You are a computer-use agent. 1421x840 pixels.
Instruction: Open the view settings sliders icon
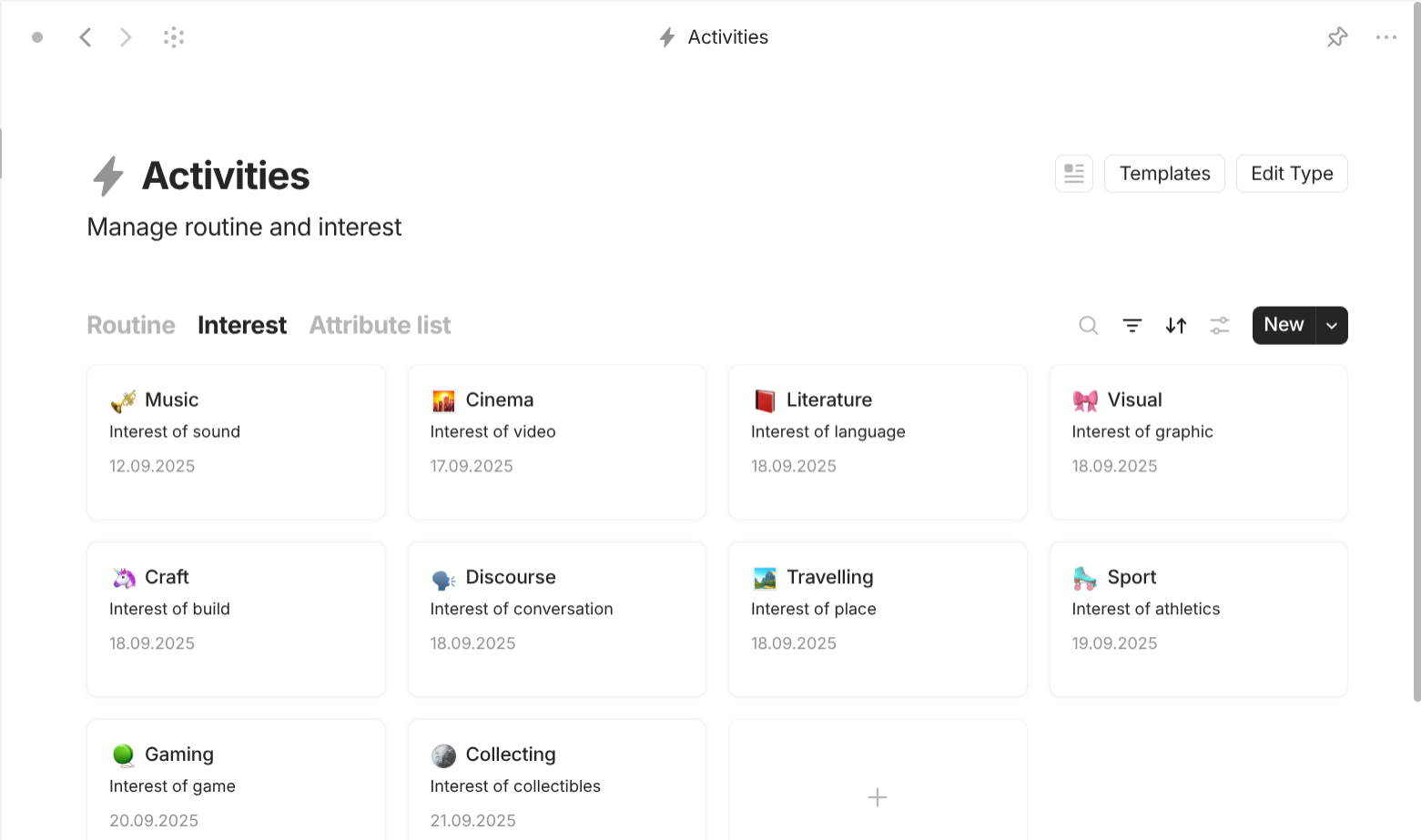(x=1219, y=325)
